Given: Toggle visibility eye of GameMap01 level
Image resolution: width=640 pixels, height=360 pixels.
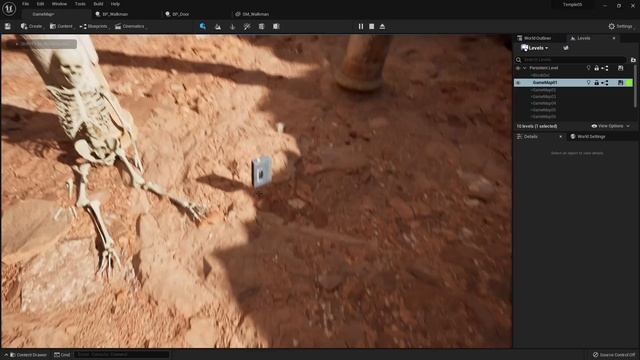Looking at the screenshot, I should [518, 83].
